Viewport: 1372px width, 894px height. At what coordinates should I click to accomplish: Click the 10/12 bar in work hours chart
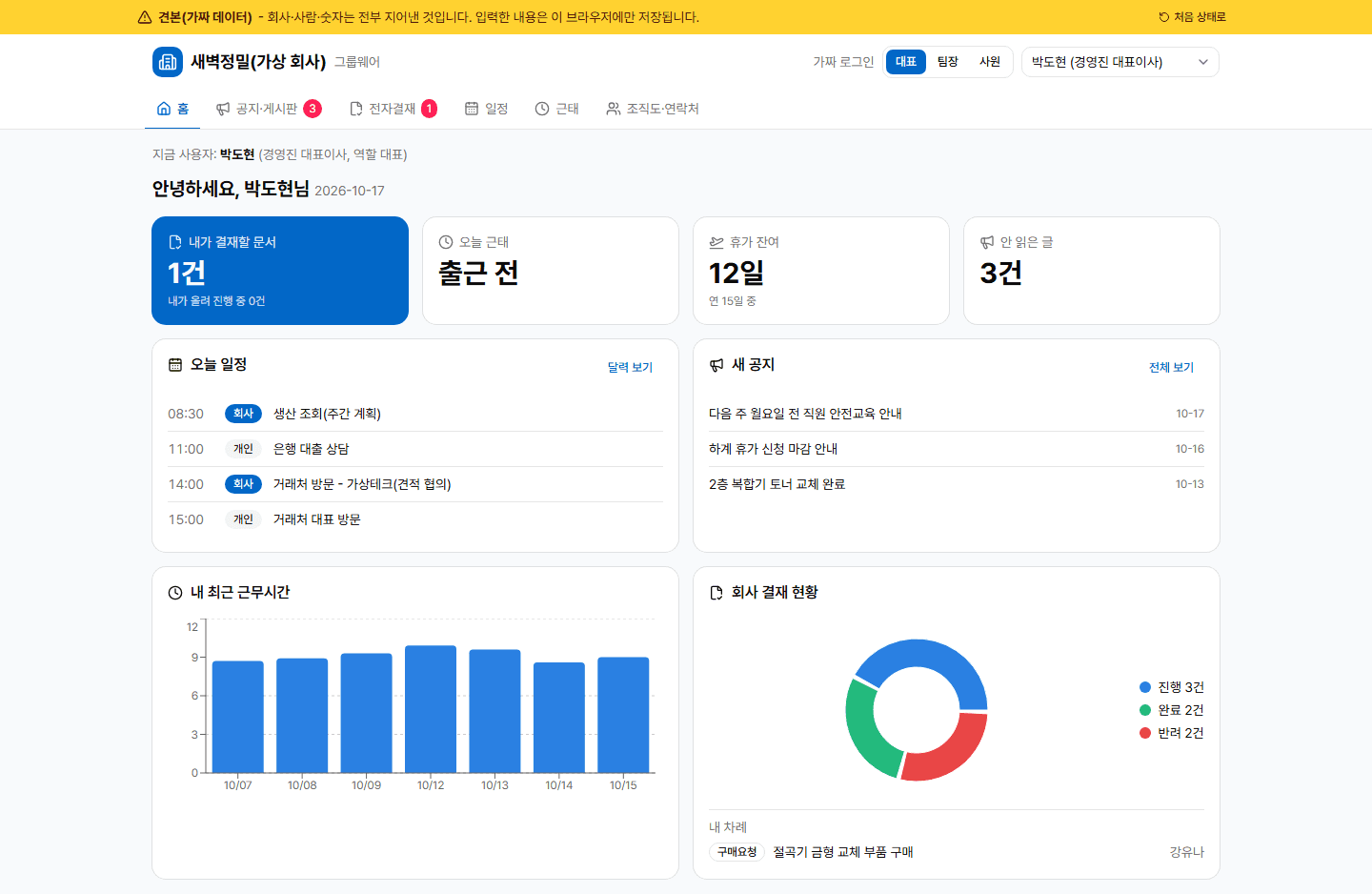click(431, 709)
